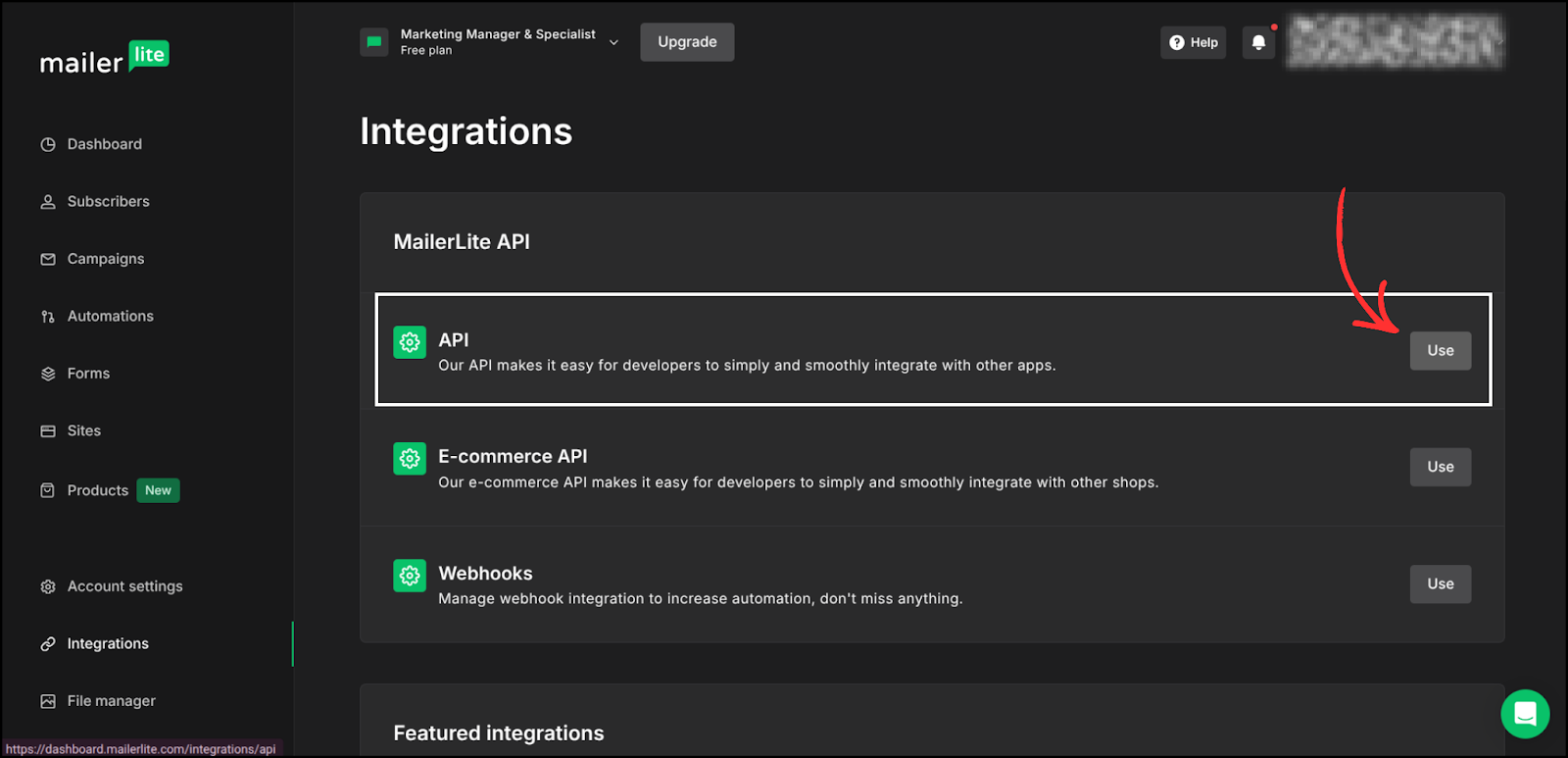The height and width of the screenshot is (758, 1568).
Task: Click the Integrations link icon in sidebar
Action: point(48,644)
